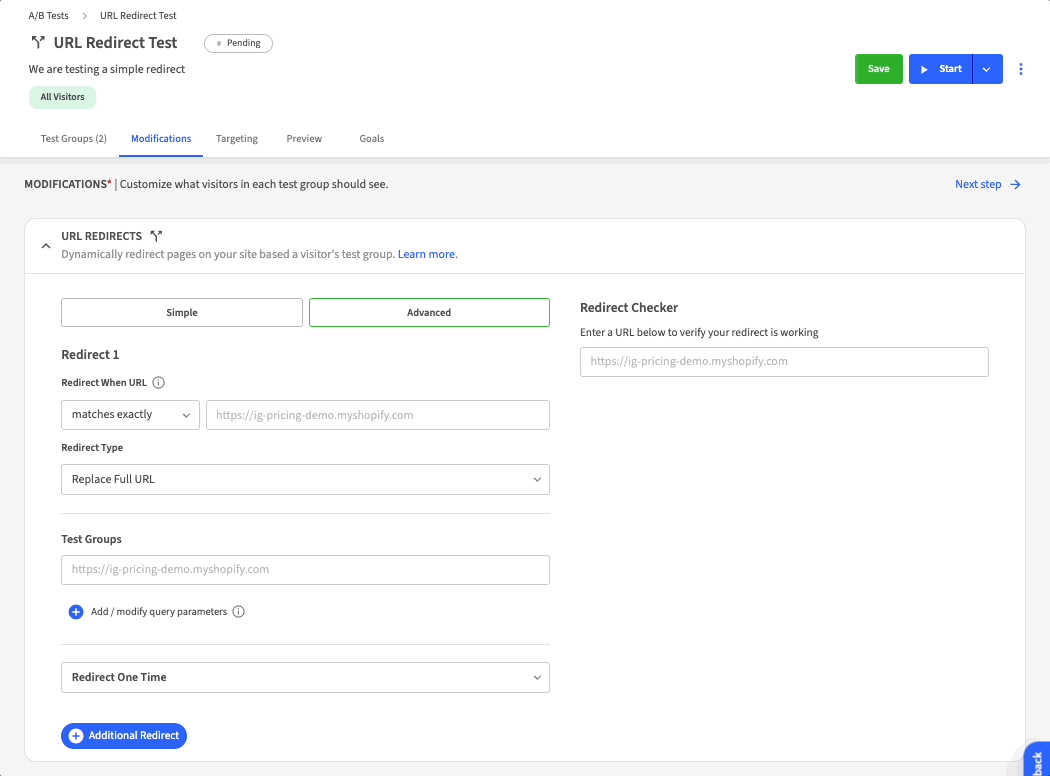Focus the Redirect Checker URL field
Screen dimensions: 1050x776
784,362
